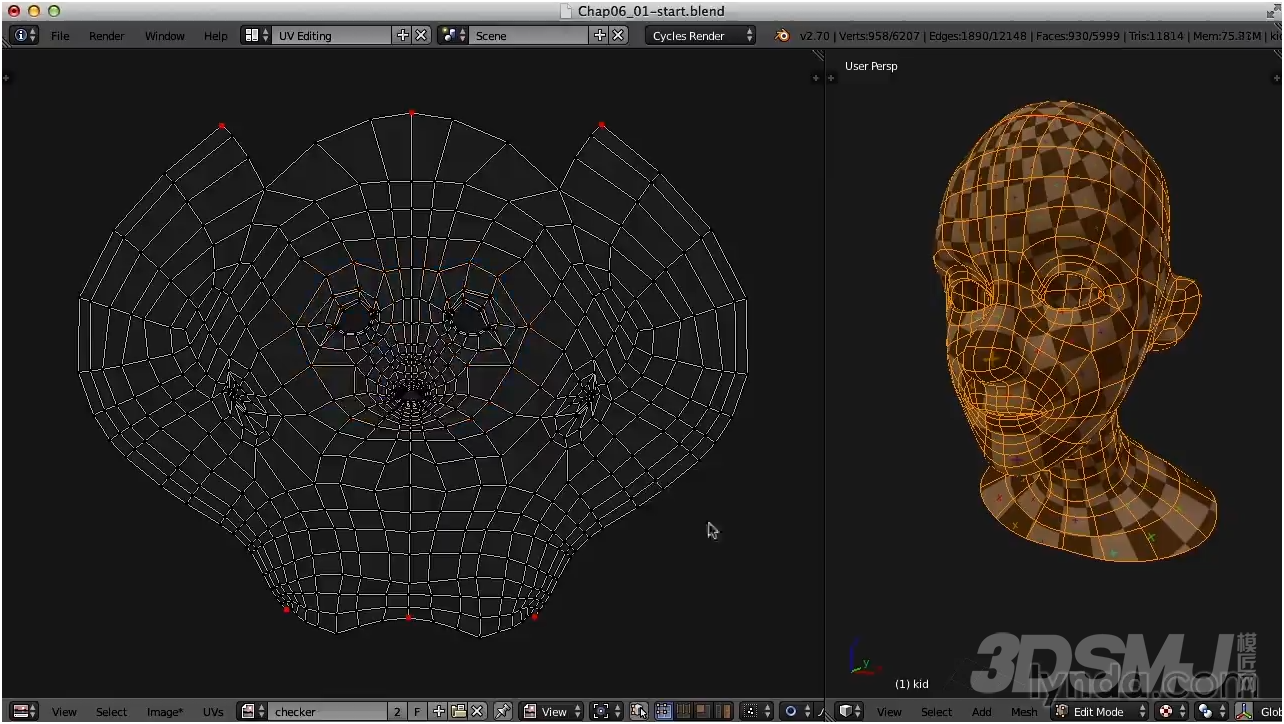Click the UV Editing layout name field
Viewport: 1284px width, 724px height.
coord(331,35)
